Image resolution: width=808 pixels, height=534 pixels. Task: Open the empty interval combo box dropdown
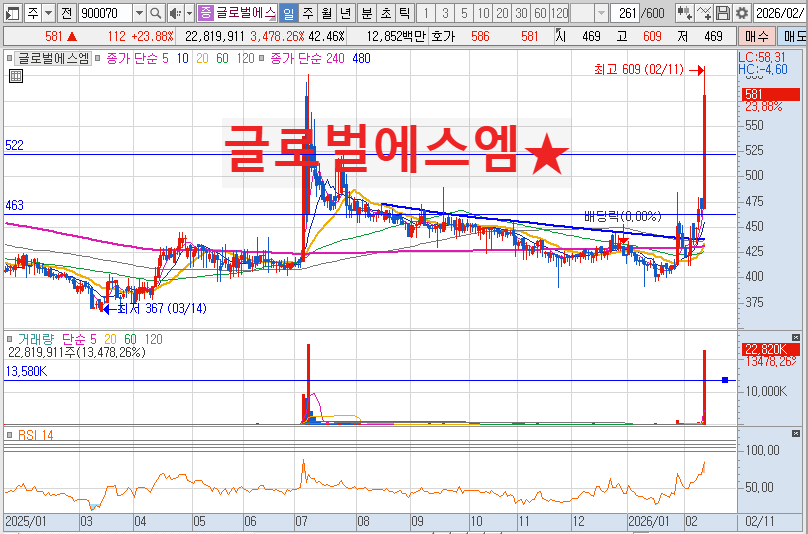point(601,13)
